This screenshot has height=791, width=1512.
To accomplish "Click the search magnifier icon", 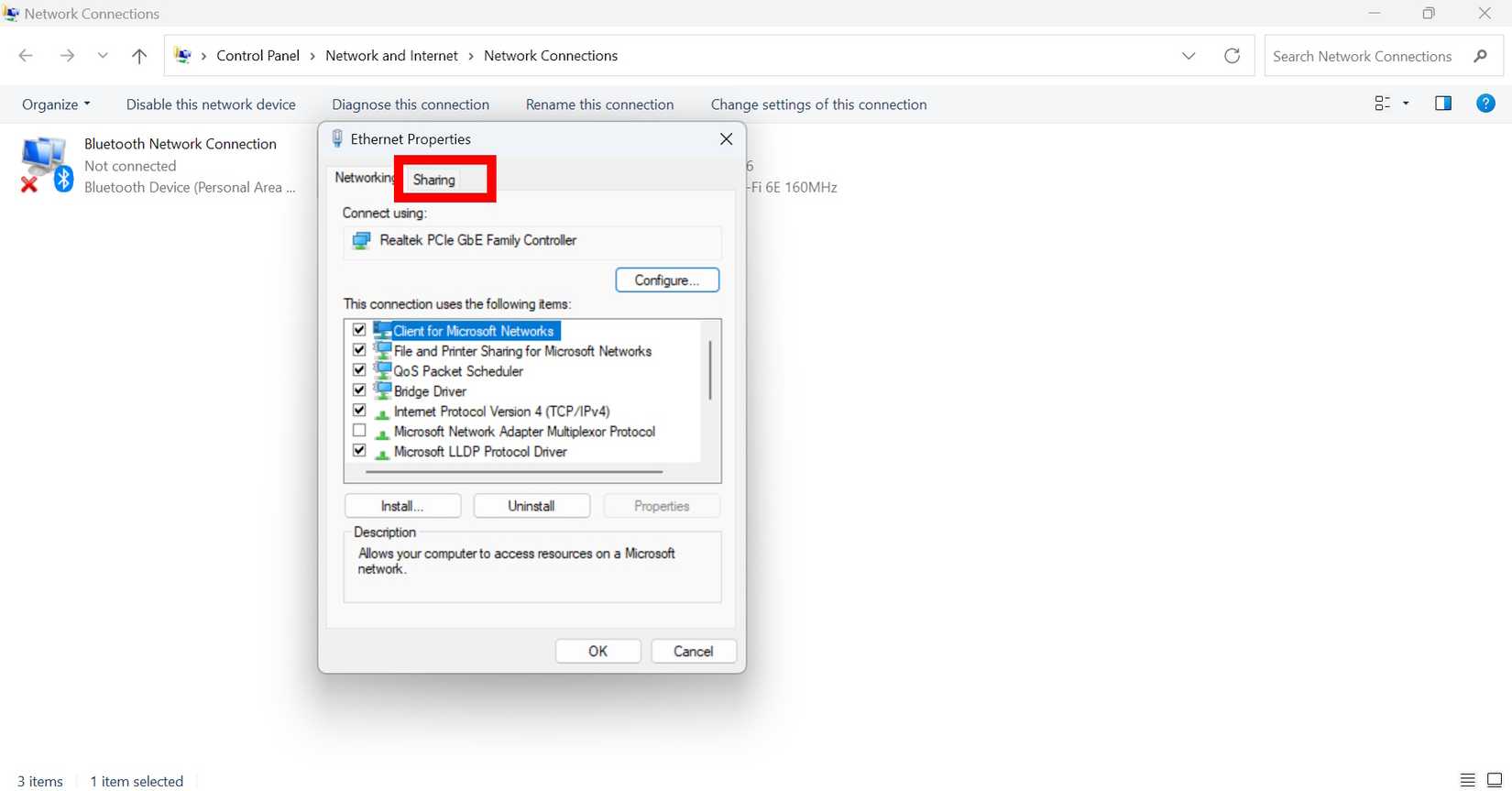I will 1480,56.
